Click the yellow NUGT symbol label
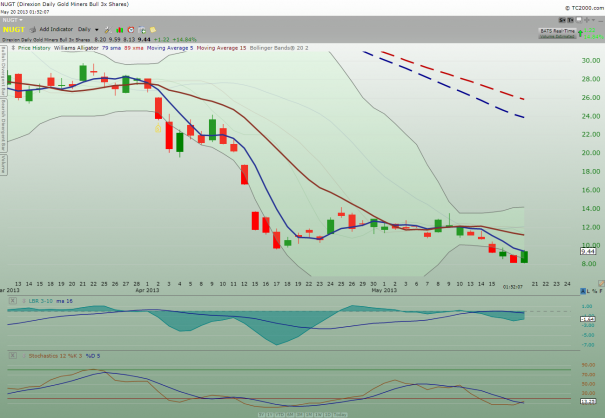The image size is (605, 418). pyautogui.click(x=14, y=30)
